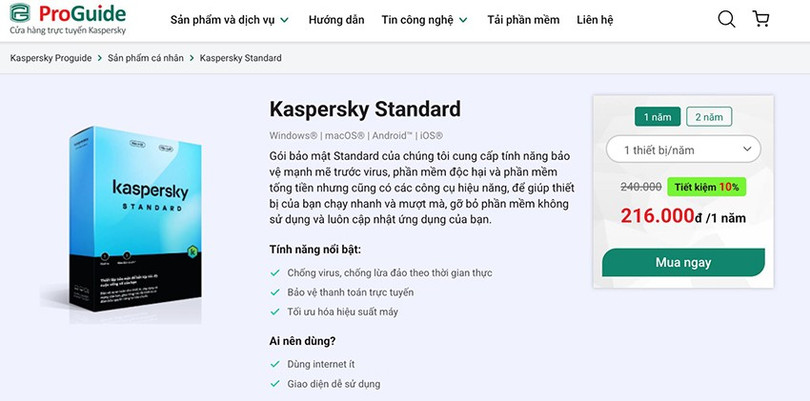
Task: Click the checkmark beside Giao diện dễ sử dụng
Action: (275, 383)
